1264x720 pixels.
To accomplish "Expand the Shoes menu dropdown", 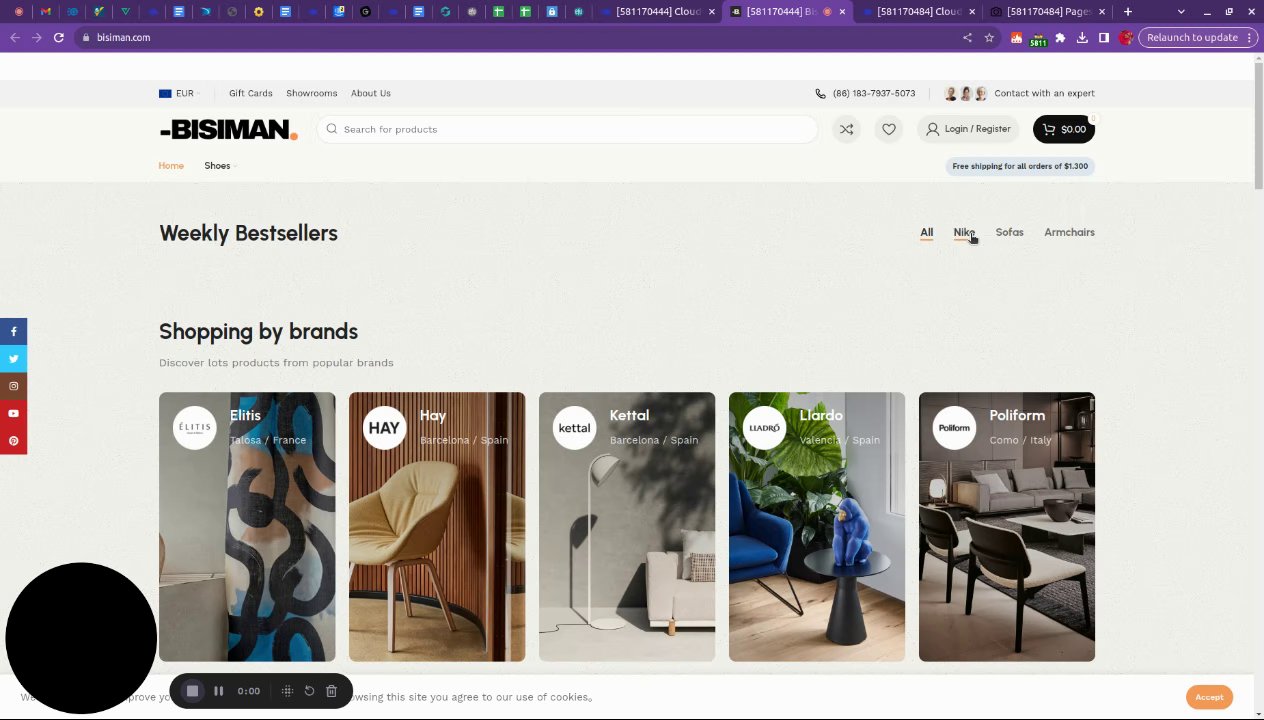I will 220,166.
